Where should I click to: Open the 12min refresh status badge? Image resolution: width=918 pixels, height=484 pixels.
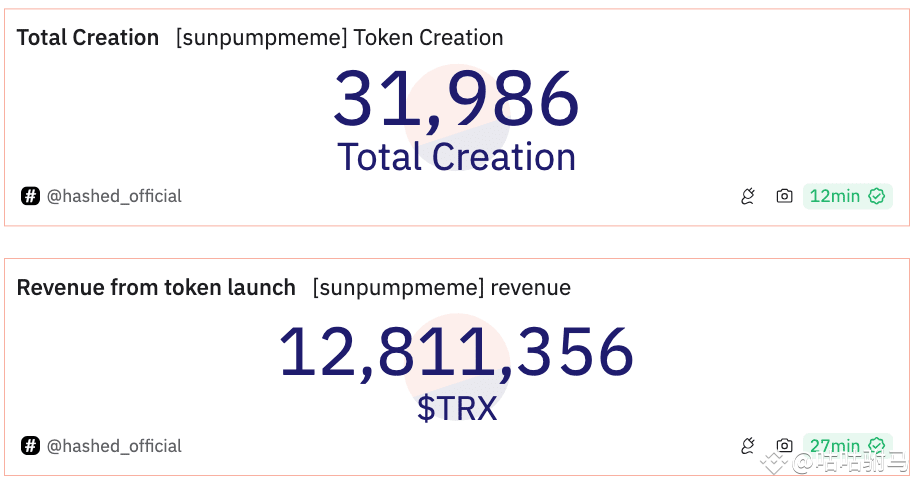(847, 196)
